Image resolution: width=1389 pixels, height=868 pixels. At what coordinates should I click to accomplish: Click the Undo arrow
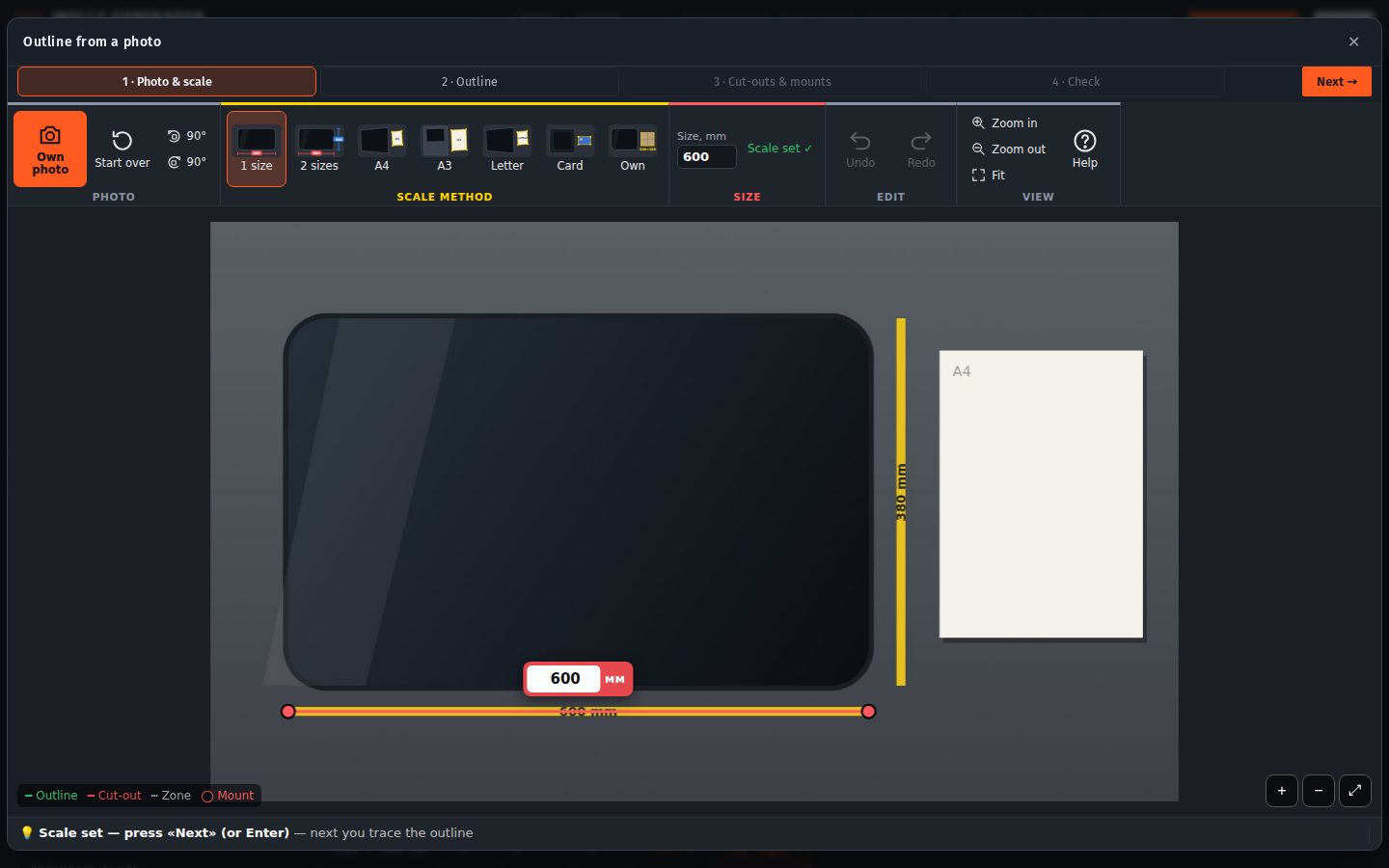click(x=860, y=149)
